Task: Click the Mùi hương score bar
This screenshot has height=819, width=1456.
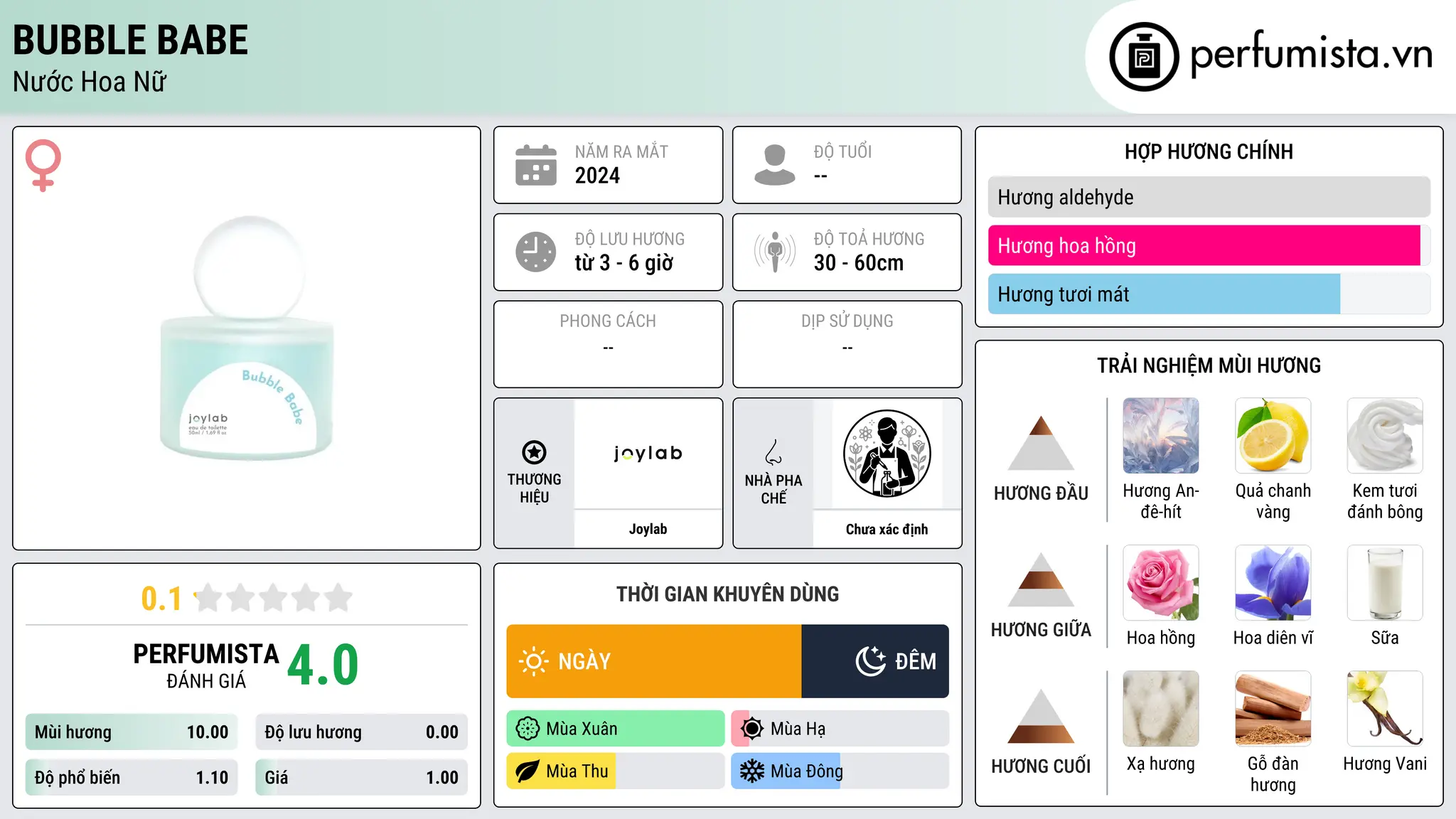Action: [132, 732]
